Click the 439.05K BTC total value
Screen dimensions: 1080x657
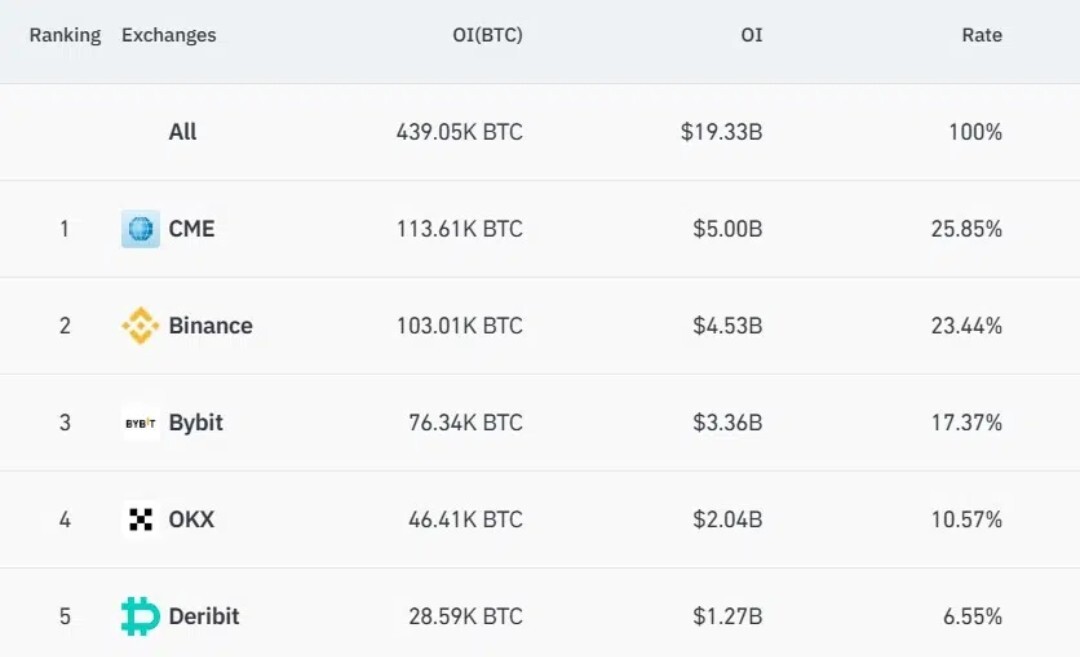coord(459,132)
